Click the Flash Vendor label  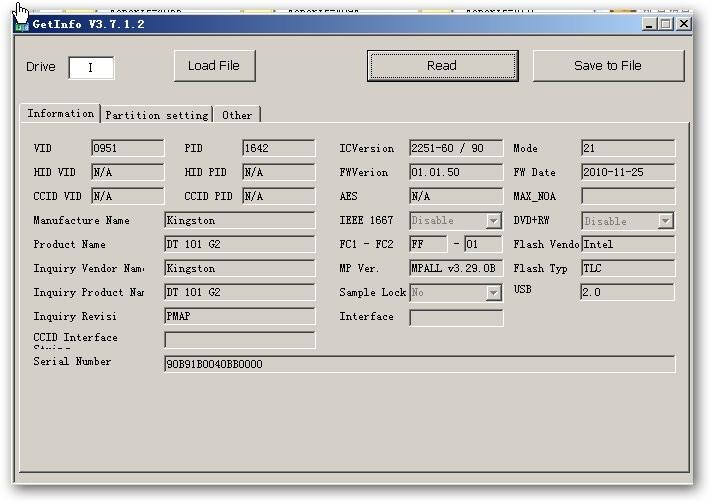pyautogui.click(x=546, y=244)
